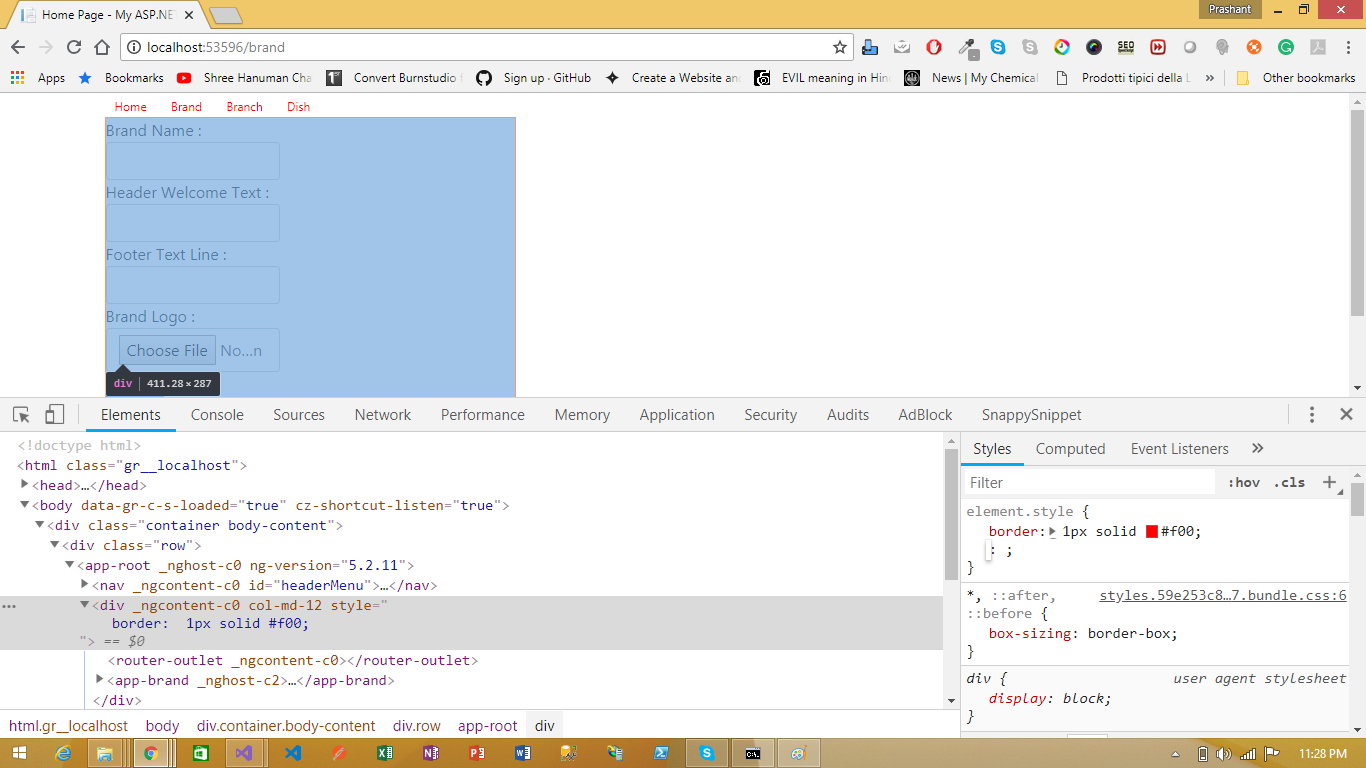The image size is (1366, 768).
Task: Reload the page
Action: tap(73, 47)
